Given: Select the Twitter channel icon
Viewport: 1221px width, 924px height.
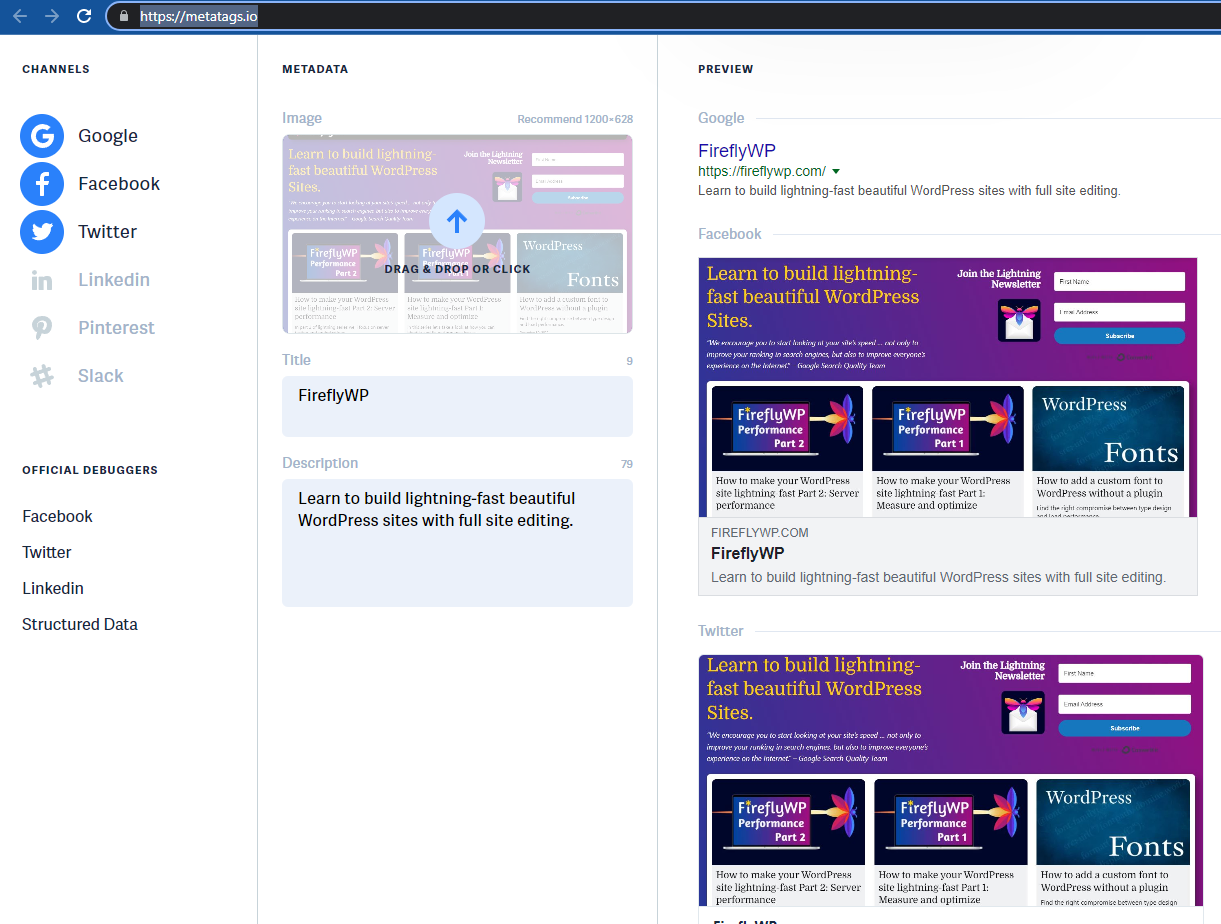Looking at the screenshot, I should 41,231.
